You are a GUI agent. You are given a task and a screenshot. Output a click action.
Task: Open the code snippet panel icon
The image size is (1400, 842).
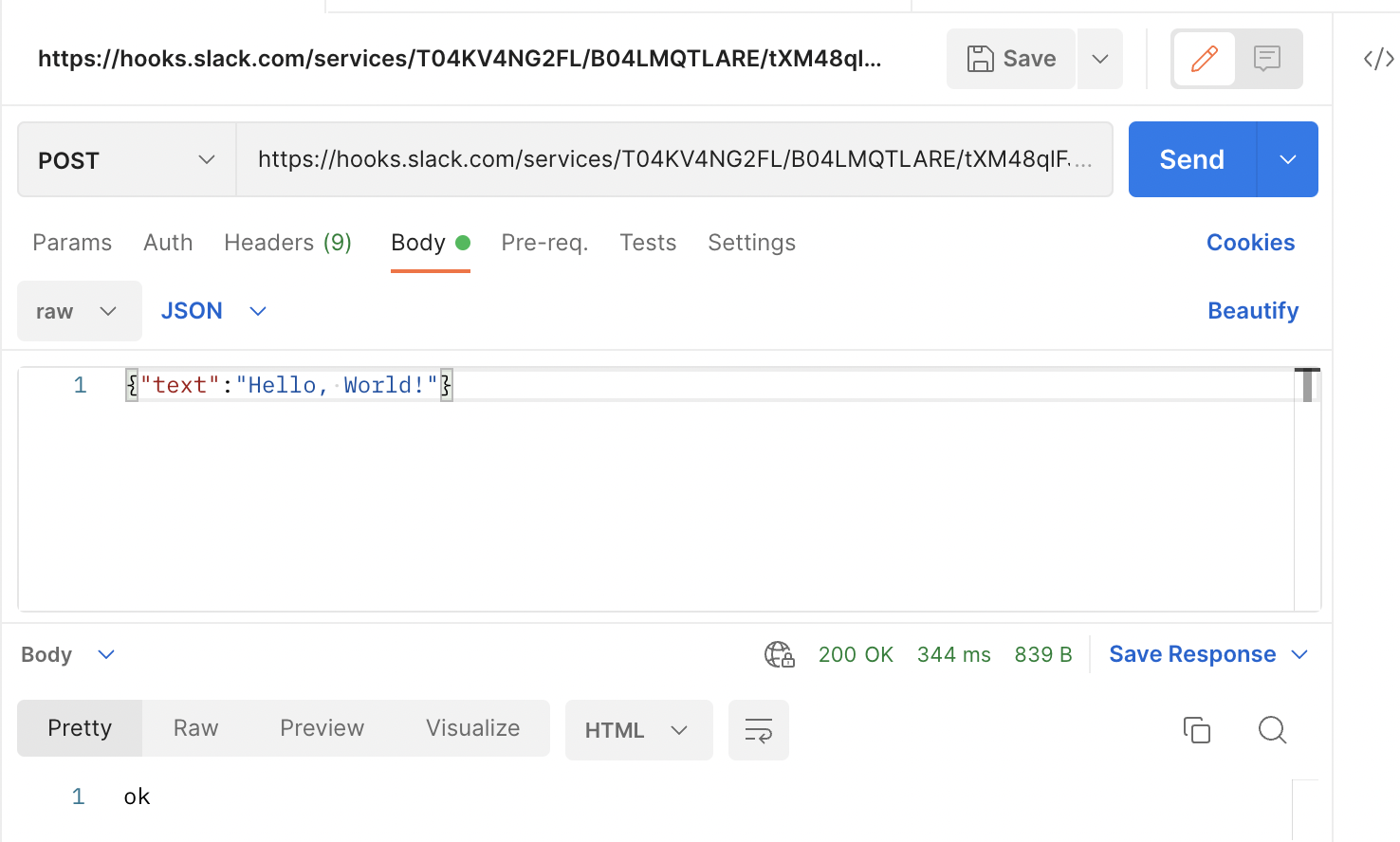tap(1378, 59)
